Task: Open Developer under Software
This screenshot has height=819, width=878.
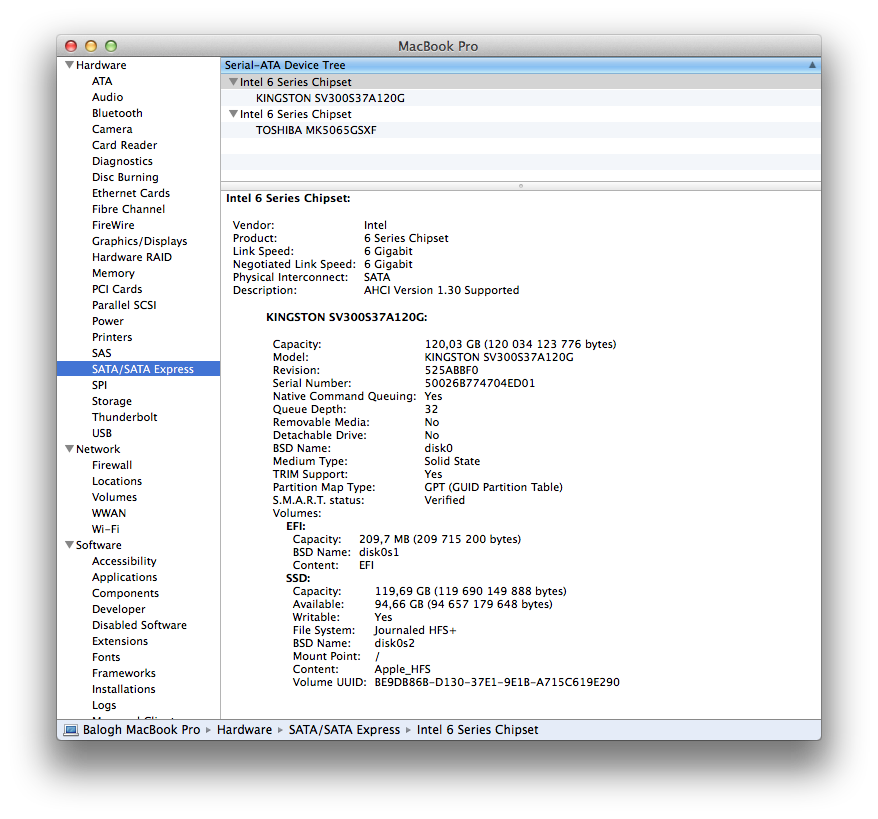Action: pos(118,609)
